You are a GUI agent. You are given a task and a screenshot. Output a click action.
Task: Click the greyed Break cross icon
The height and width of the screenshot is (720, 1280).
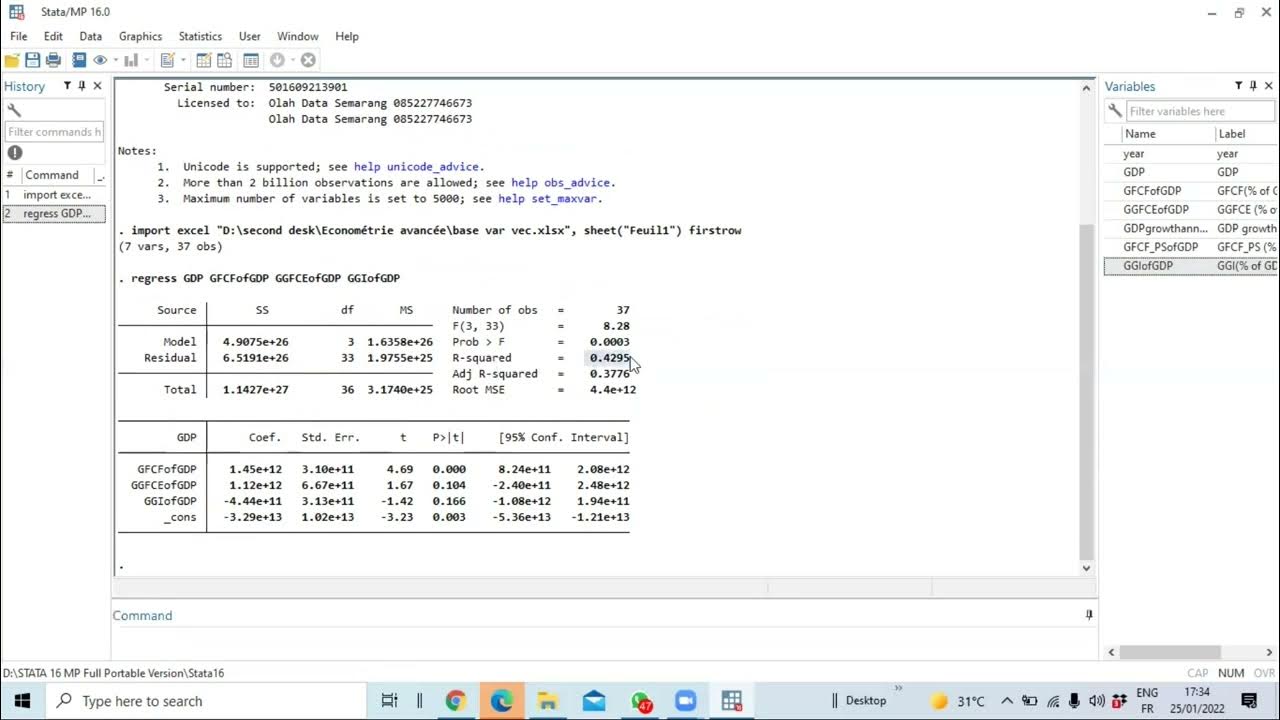click(x=308, y=60)
